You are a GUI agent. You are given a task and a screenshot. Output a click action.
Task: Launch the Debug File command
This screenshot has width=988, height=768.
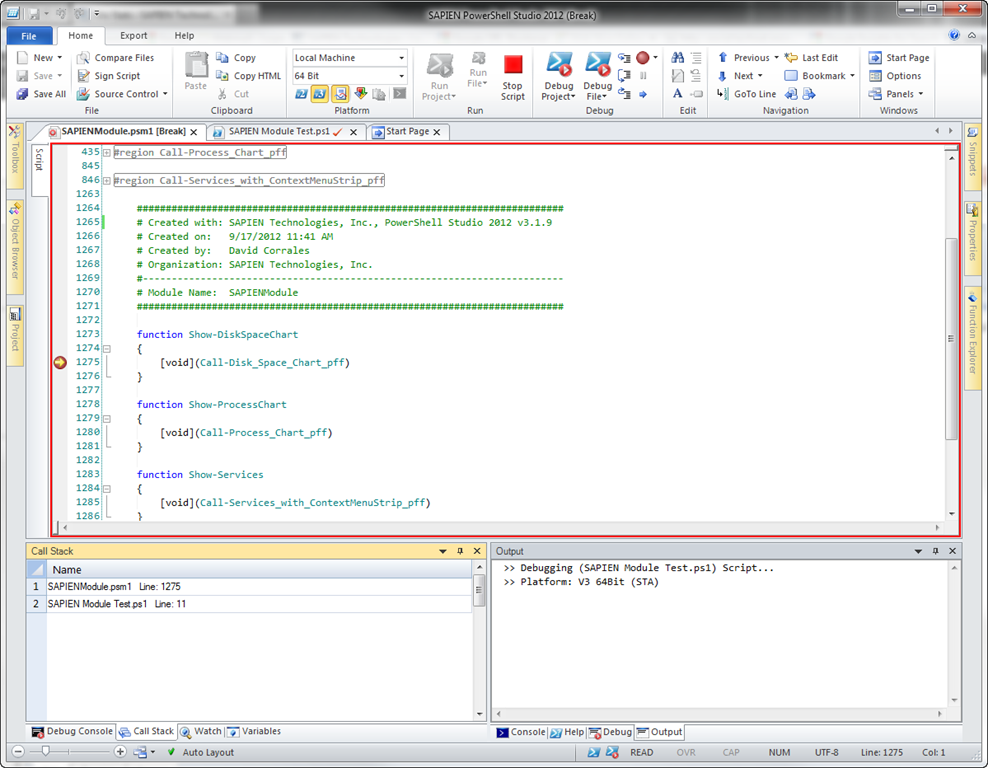[x=597, y=77]
